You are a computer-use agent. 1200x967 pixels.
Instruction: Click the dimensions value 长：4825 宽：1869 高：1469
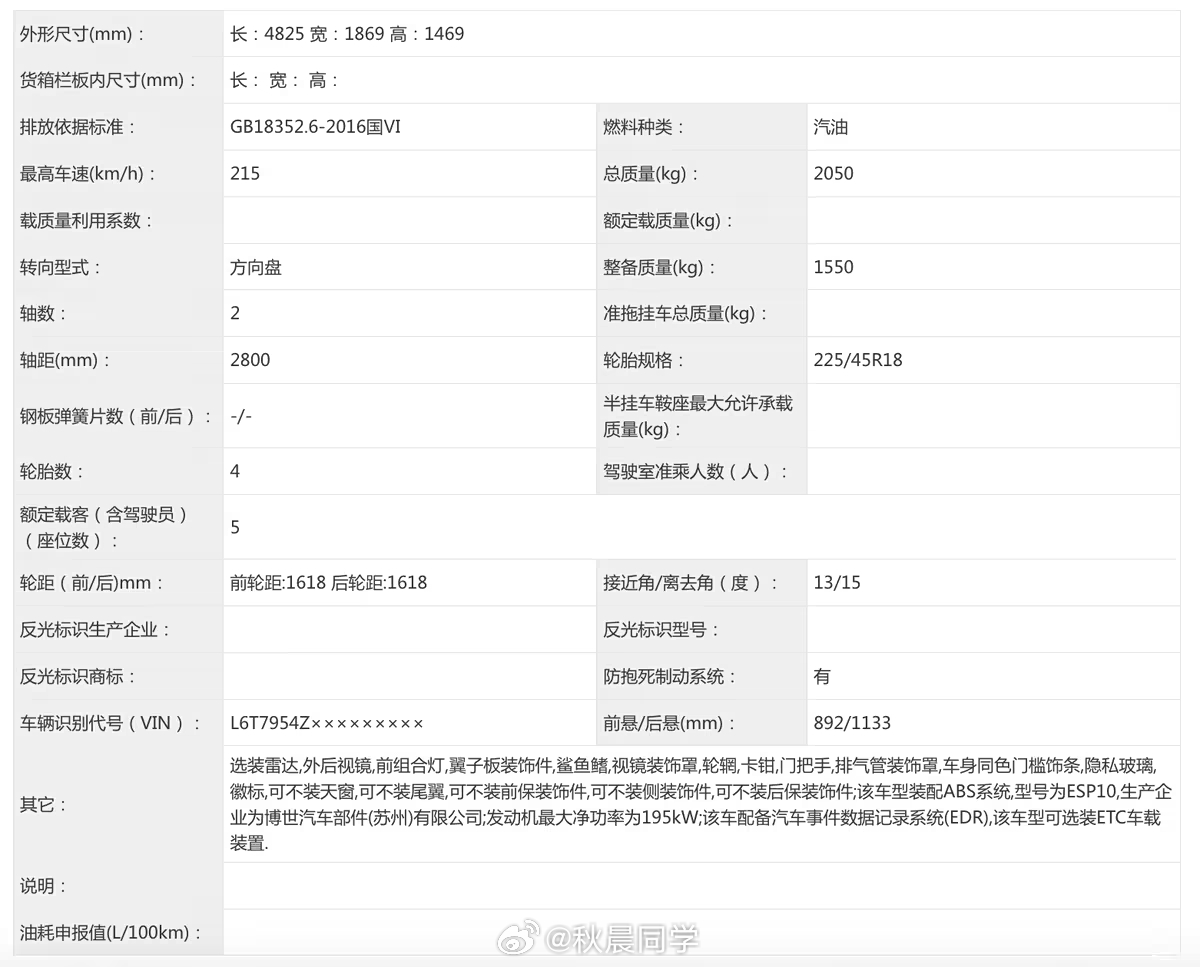[x=347, y=34]
